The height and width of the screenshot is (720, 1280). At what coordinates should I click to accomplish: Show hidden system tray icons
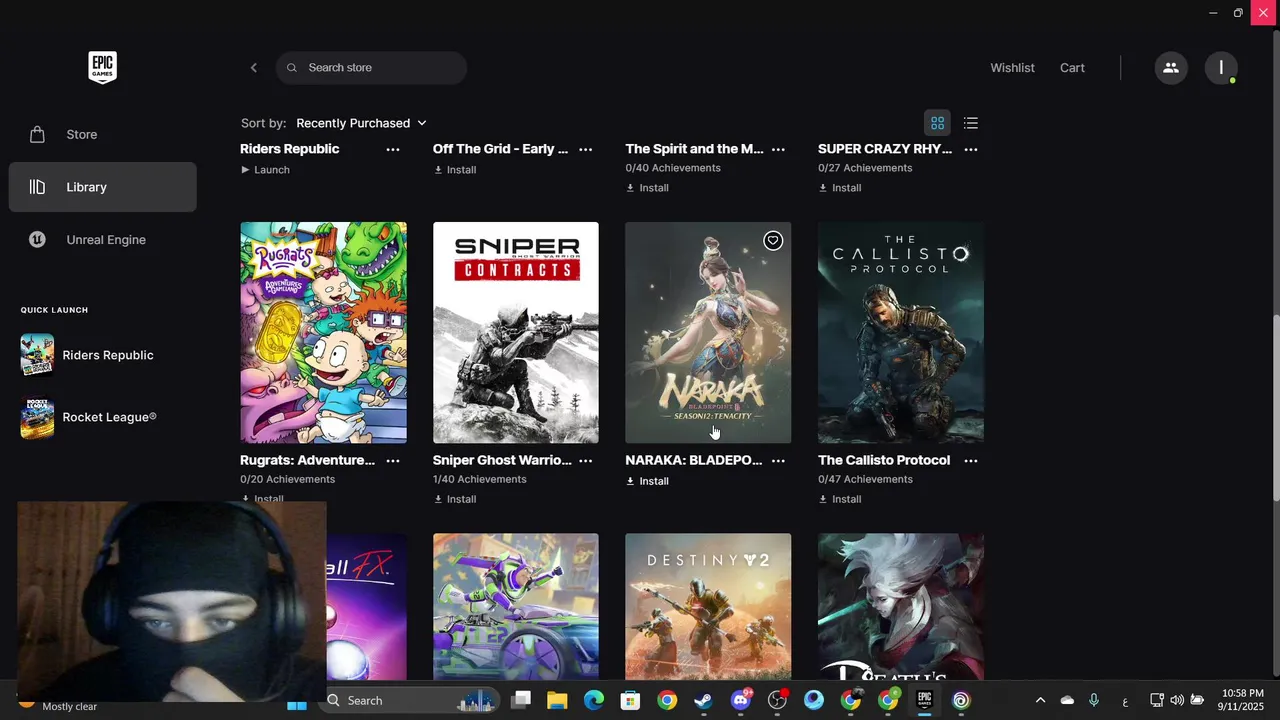(x=1040, y=700)
